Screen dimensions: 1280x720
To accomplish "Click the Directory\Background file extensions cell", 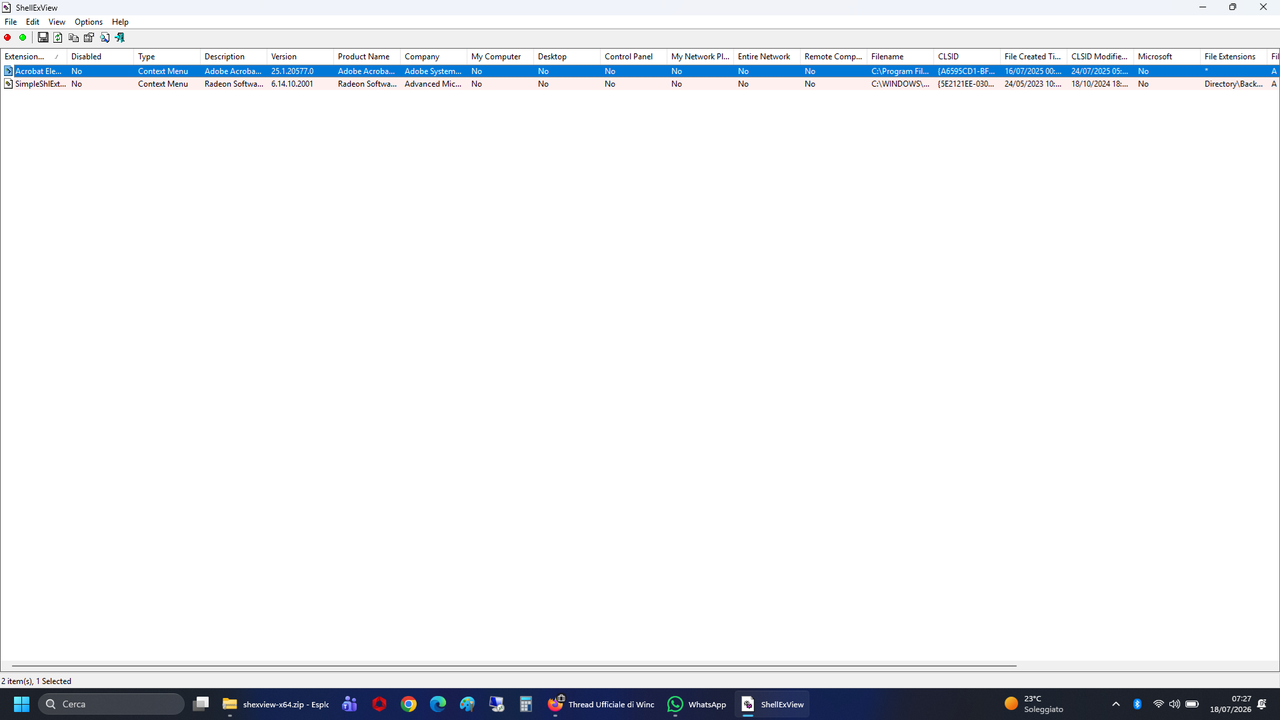I will tap(1233, 84).
